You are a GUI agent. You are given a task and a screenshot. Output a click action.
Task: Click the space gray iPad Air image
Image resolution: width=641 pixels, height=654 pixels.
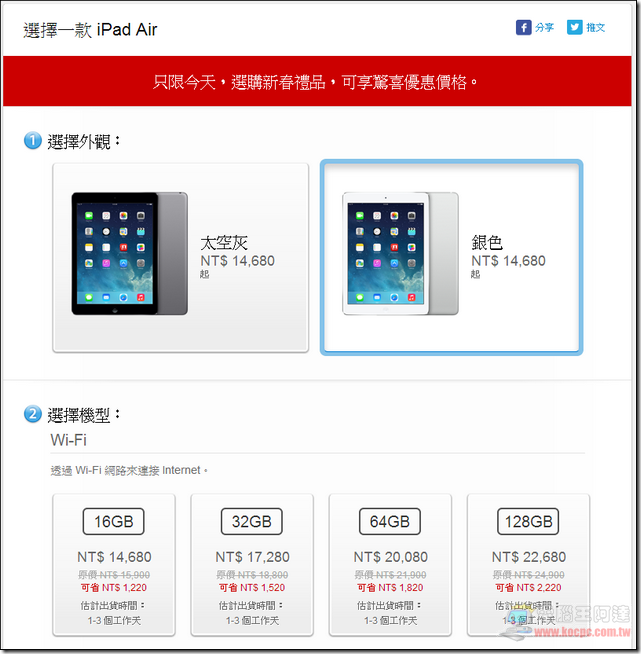(130, 254)
